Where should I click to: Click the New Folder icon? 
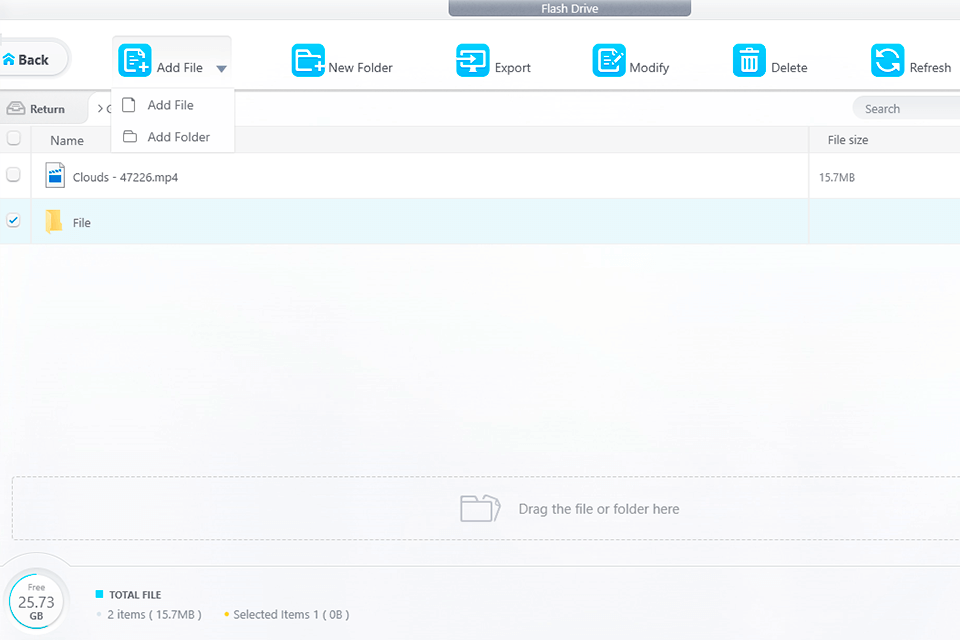308,61
